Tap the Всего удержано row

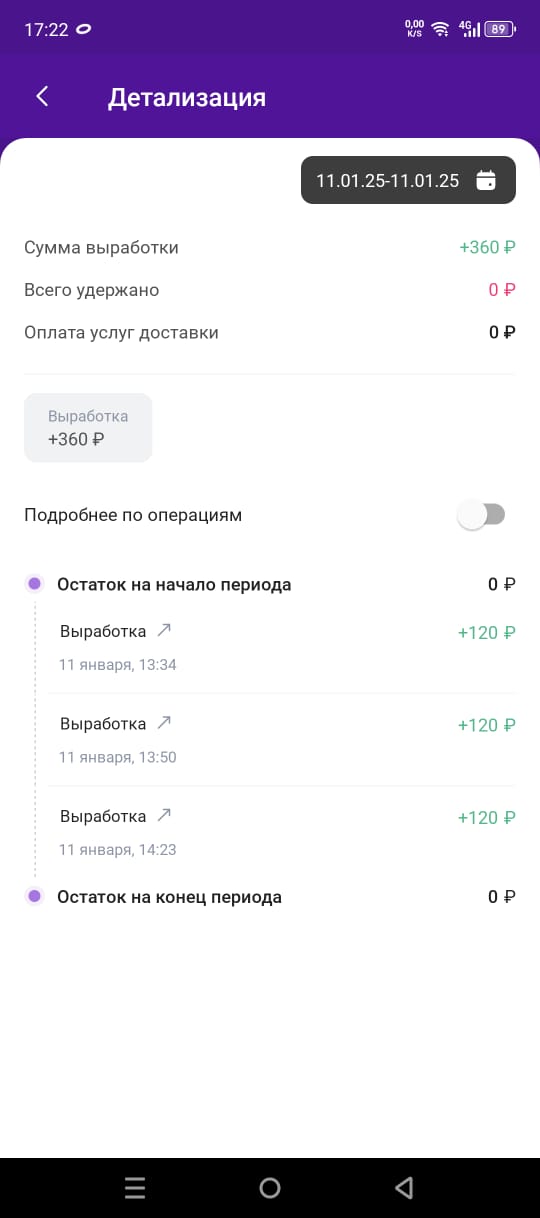(270, 290)
